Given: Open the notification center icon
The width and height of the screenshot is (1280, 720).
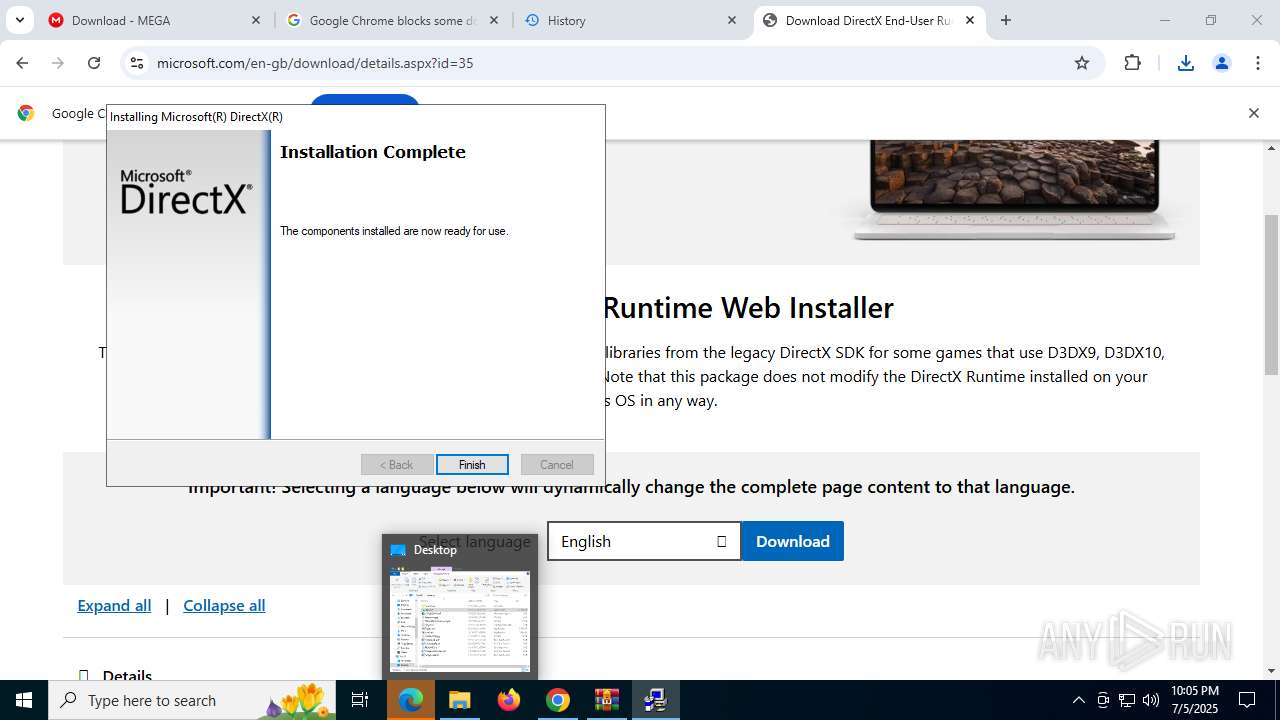Looking at the screenshot, I should tap(1248, 700).
